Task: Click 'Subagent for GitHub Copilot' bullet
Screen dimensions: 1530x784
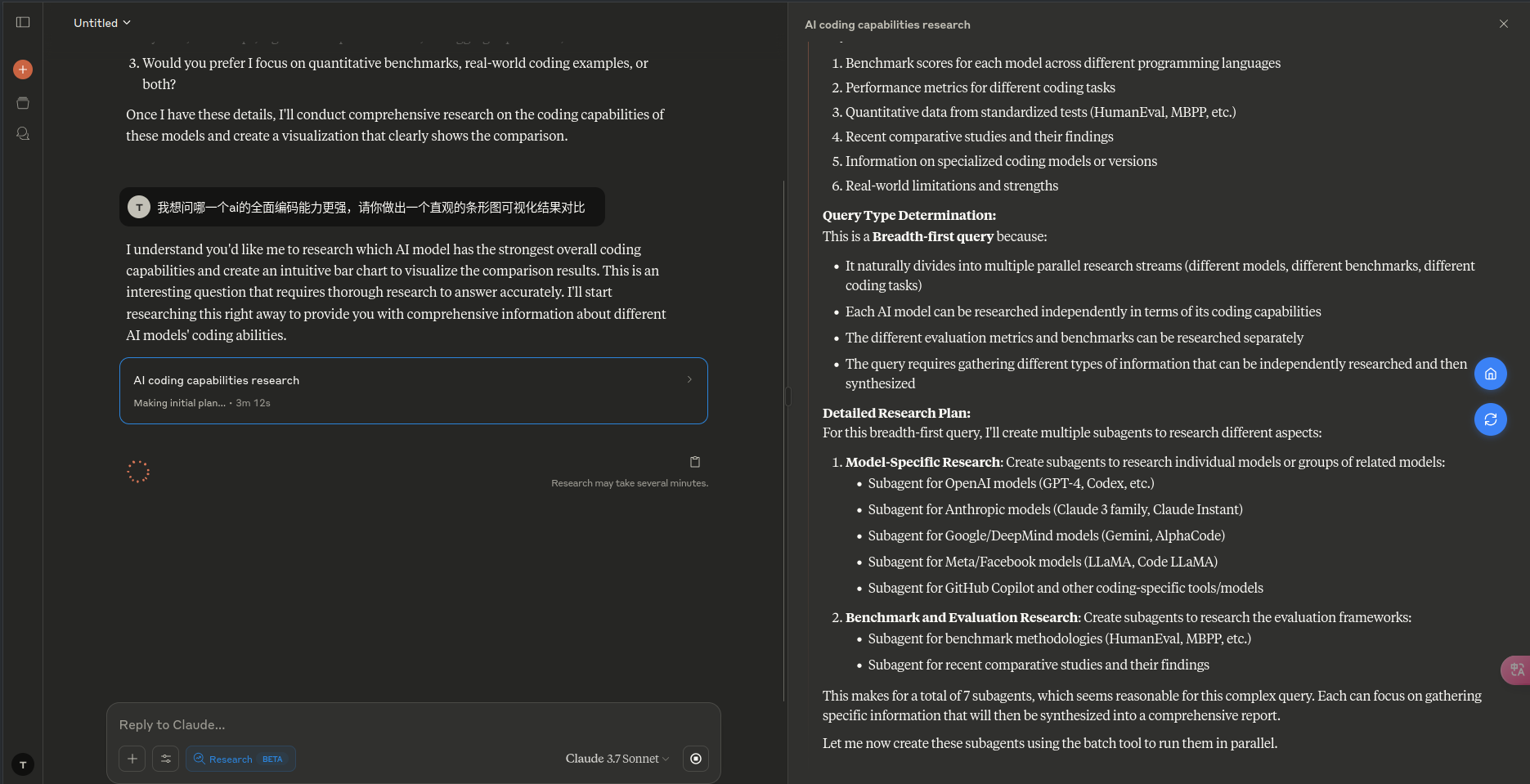Action: pos(1066,588)
